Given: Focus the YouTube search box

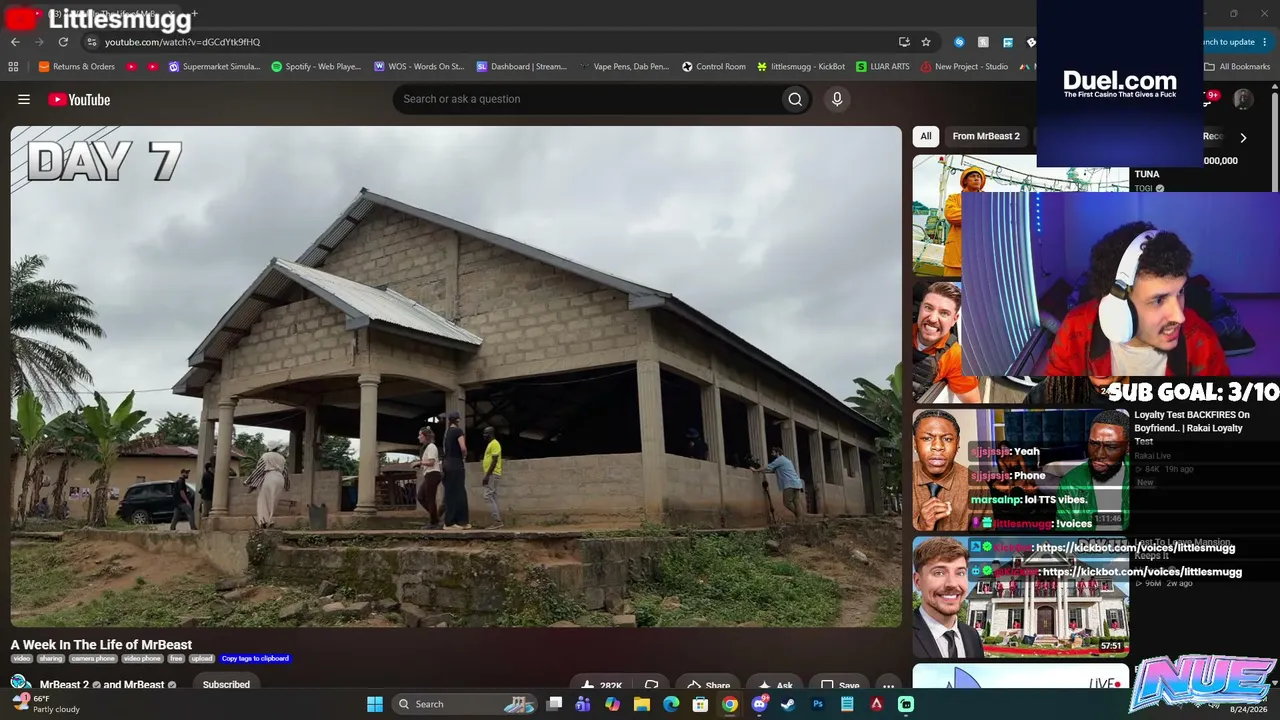Looking at the screenshot, I should point(588,99).
